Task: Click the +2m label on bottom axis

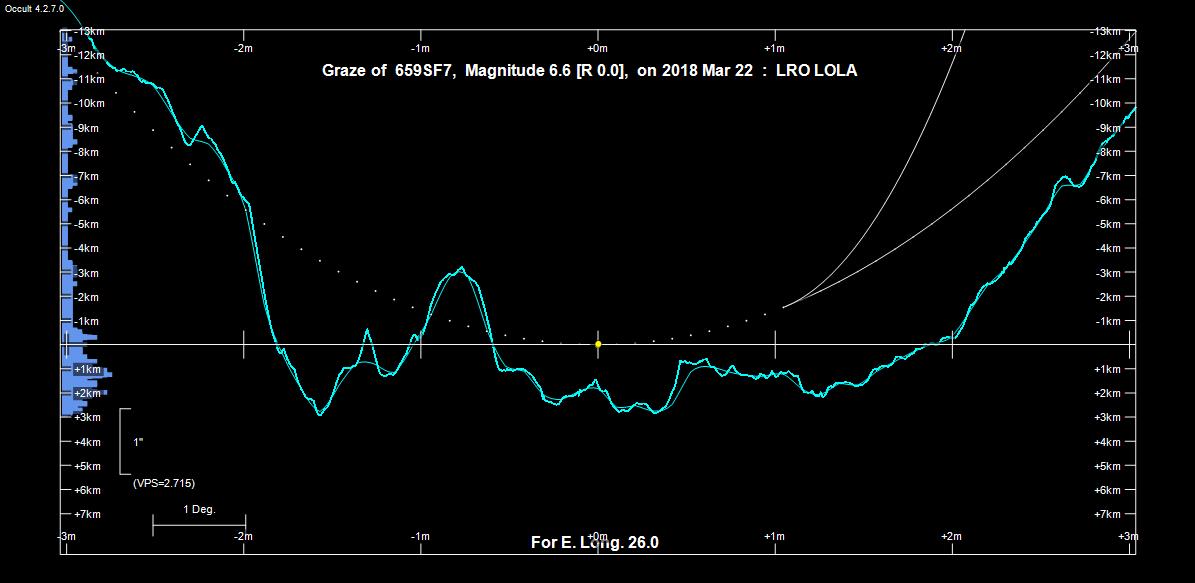Action: pos(951,537)
